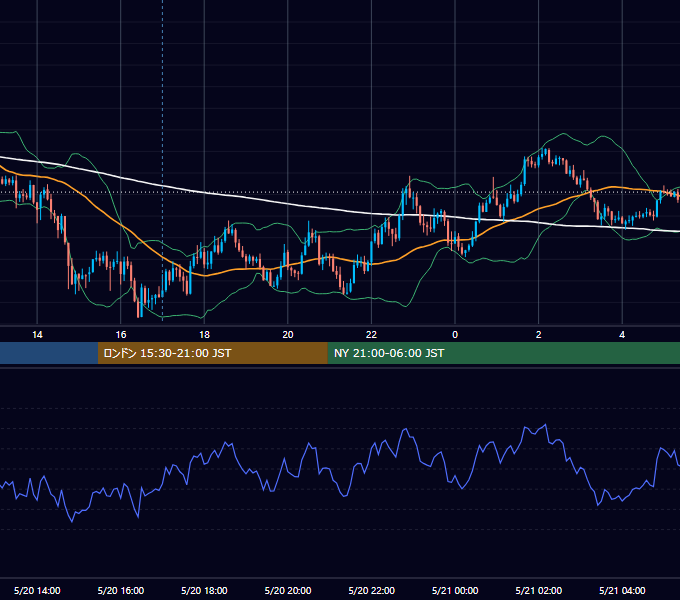680x600 pixels.
Task: Click the 5/21 02:00 date label
Action: point(539,590)
